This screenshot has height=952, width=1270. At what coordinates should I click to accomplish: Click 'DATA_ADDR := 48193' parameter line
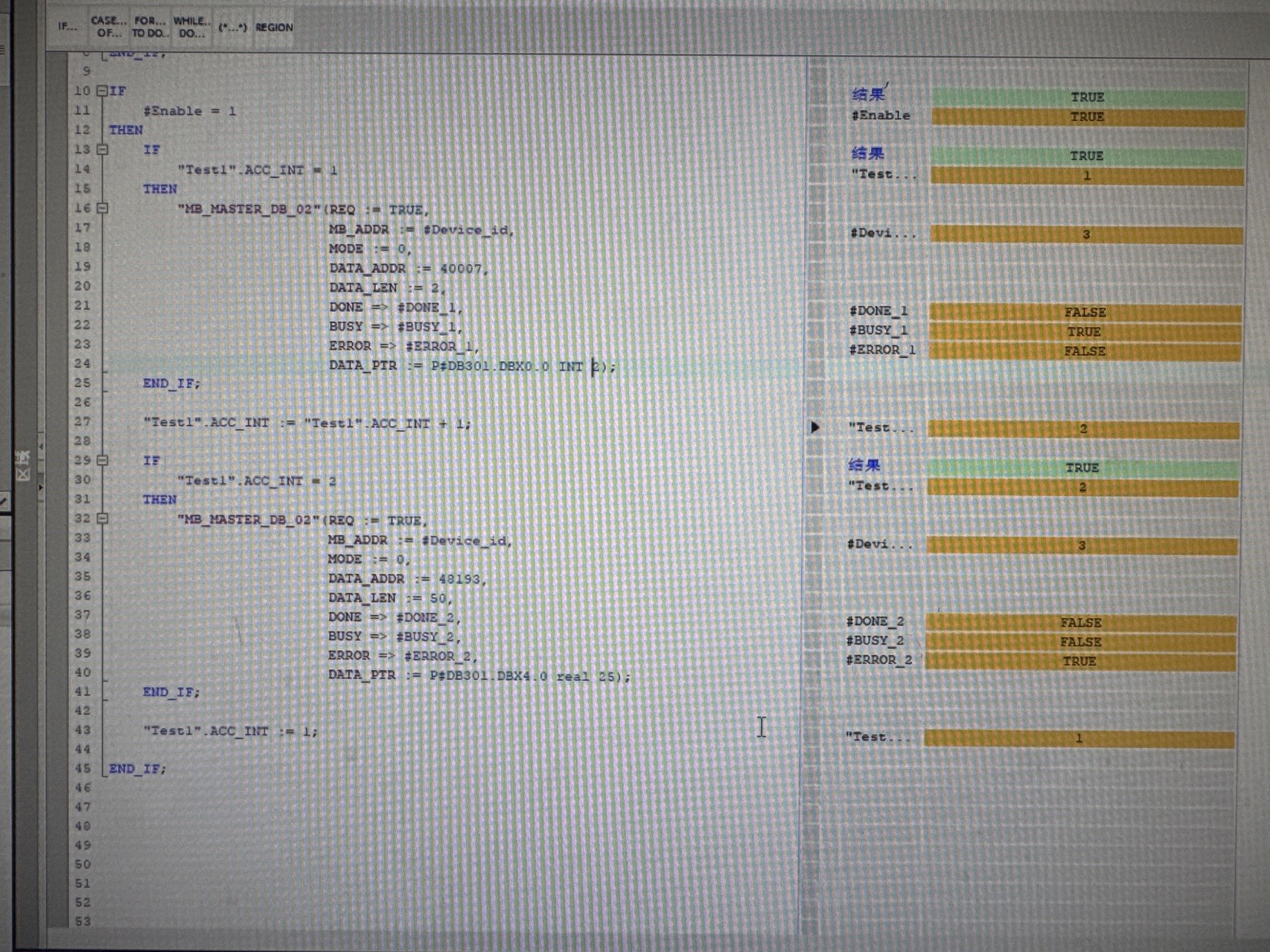406,578
